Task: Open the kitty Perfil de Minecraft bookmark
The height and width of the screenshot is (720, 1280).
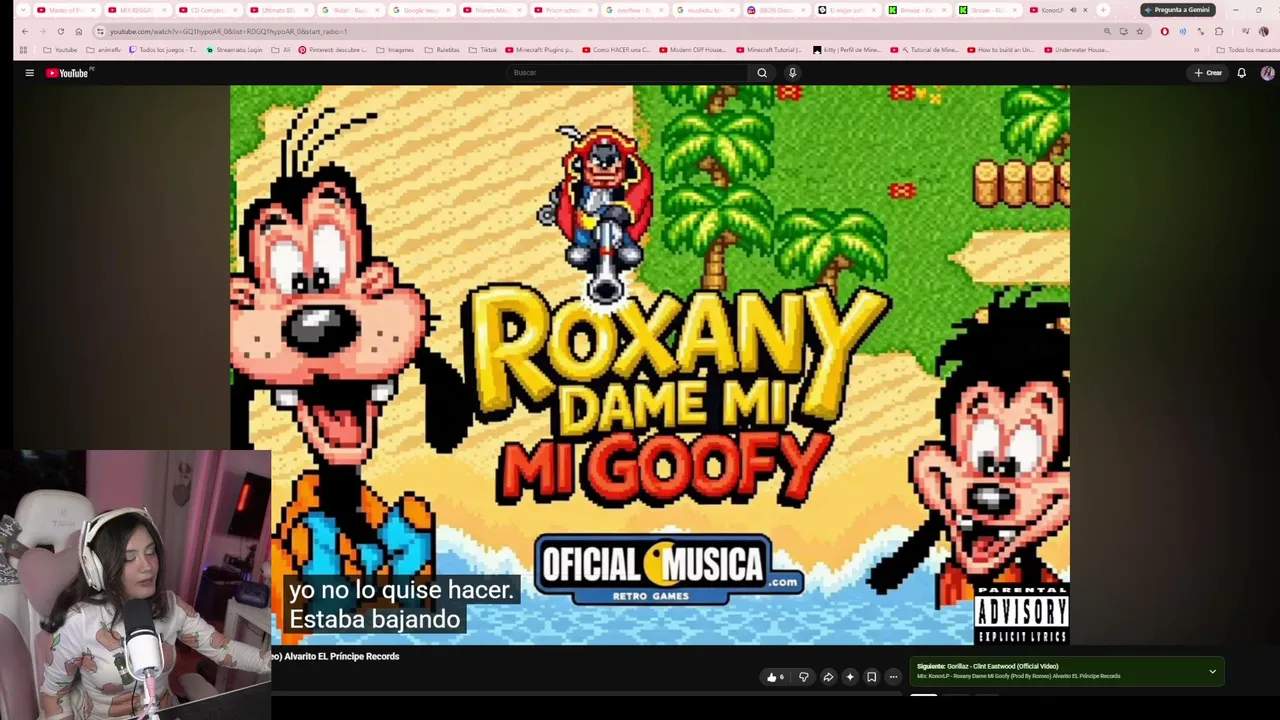Action: 847,50
